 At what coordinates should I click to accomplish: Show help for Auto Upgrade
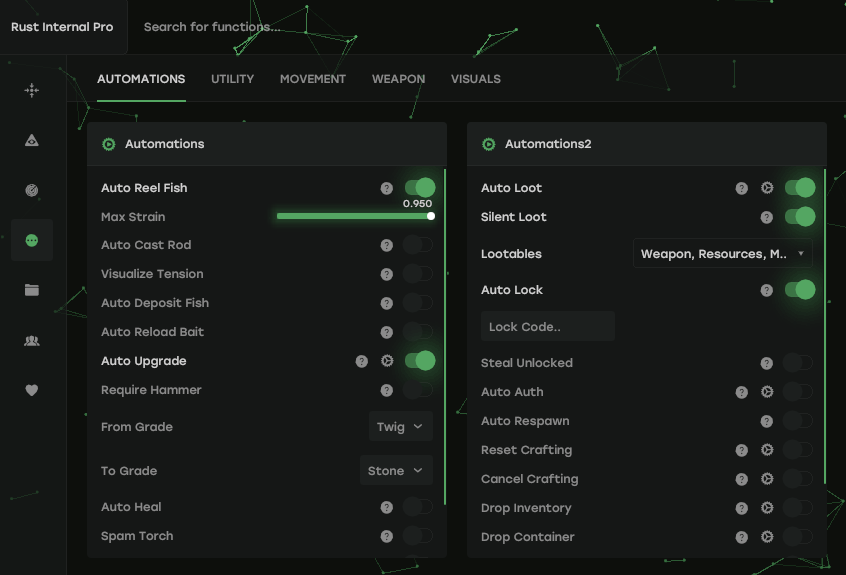coord(361,361)
